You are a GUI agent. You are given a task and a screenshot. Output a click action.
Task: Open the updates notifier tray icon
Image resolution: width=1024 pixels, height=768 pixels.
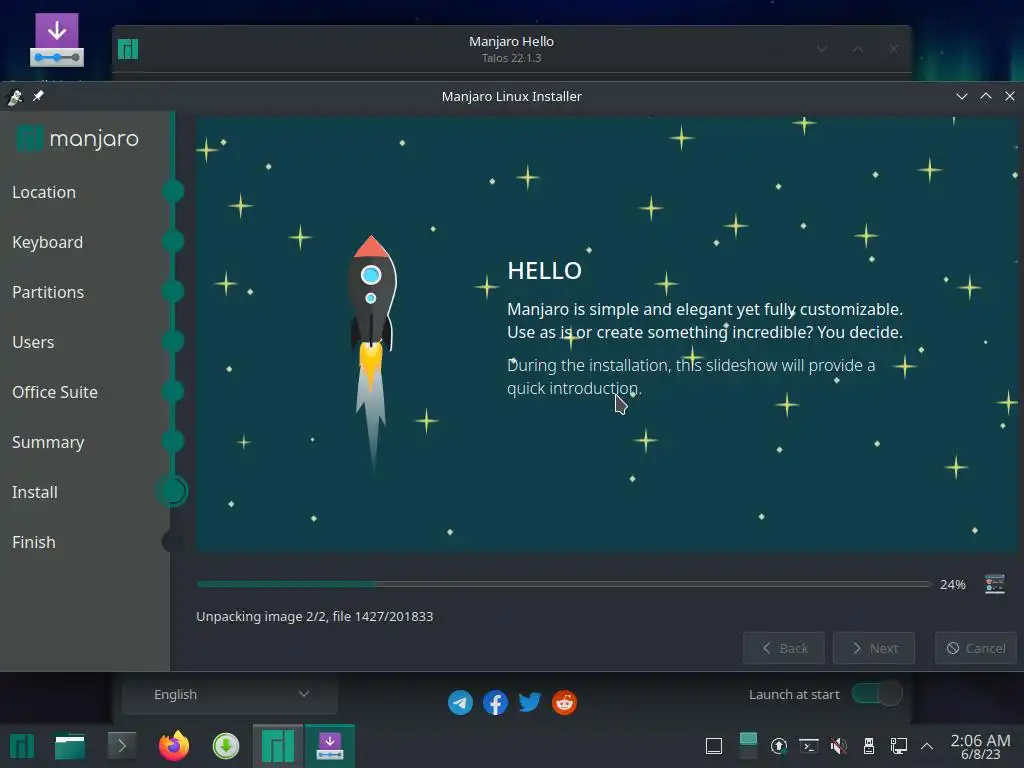point(778,746)
